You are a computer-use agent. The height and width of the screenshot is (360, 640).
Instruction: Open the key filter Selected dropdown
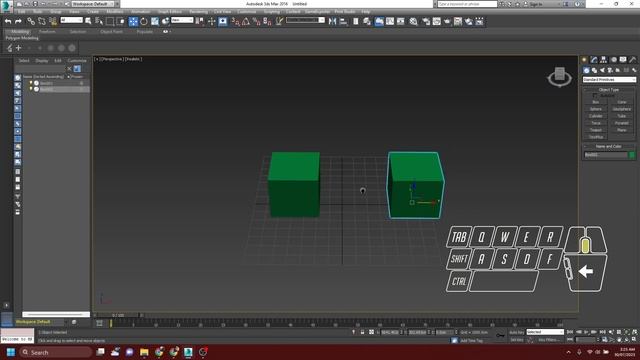(x=545, y=332)
